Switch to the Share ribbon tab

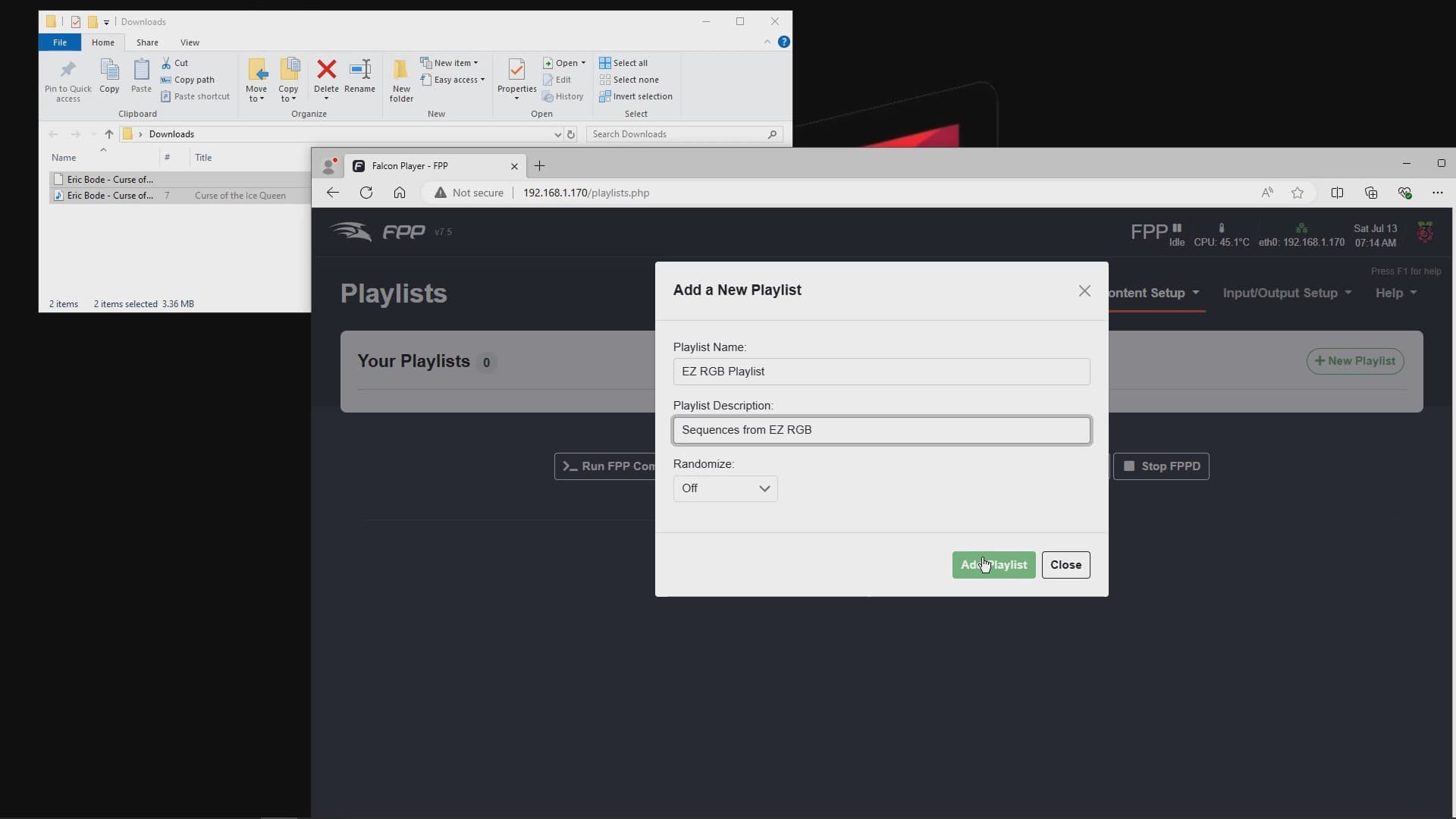(147, 42)
